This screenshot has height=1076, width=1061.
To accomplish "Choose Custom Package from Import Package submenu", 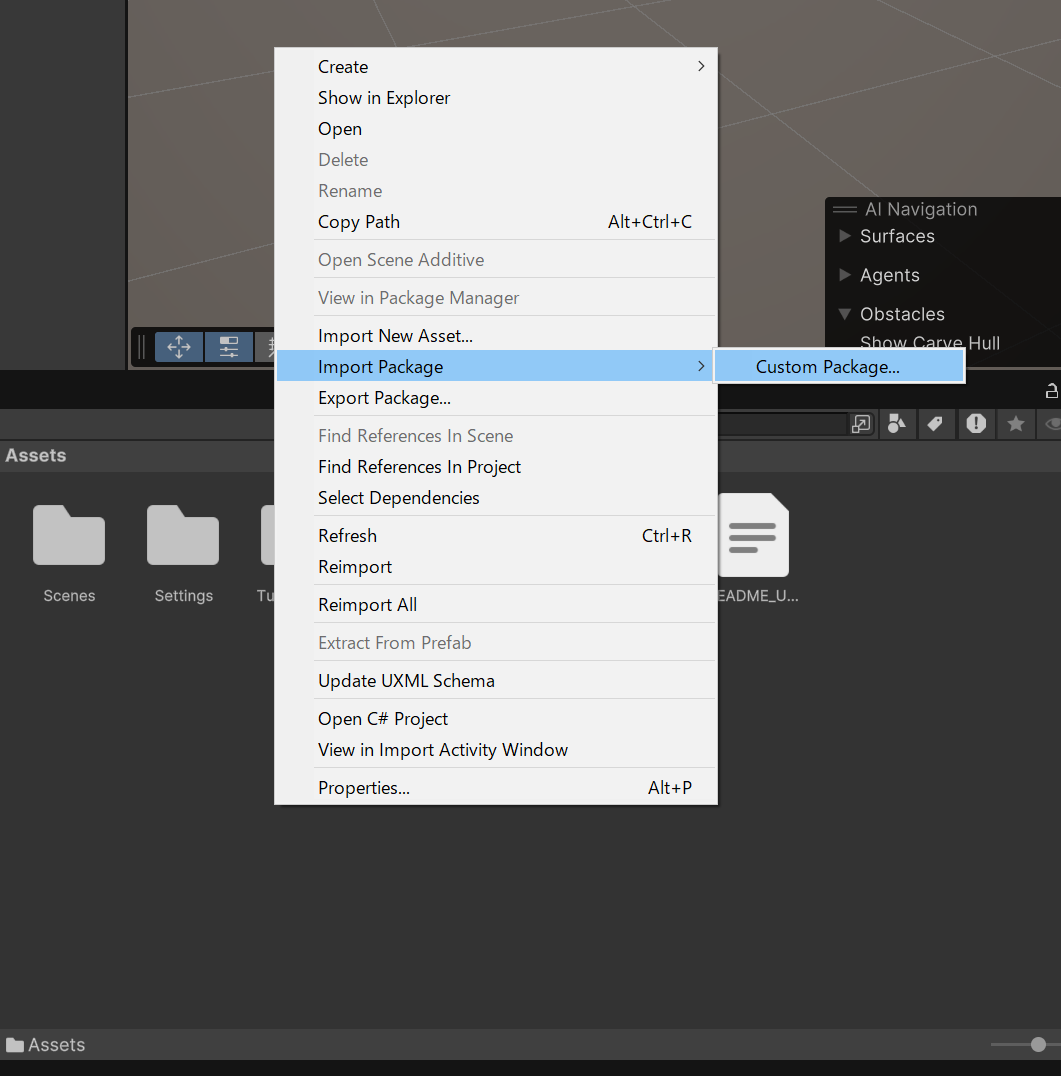I will tap(827, 366).
